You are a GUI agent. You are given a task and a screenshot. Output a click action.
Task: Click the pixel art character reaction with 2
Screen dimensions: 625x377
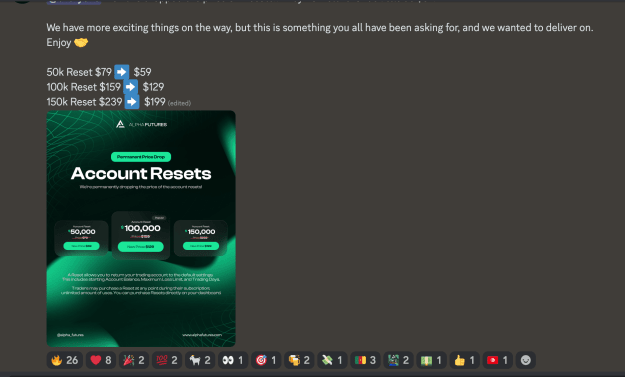point(399,360)
